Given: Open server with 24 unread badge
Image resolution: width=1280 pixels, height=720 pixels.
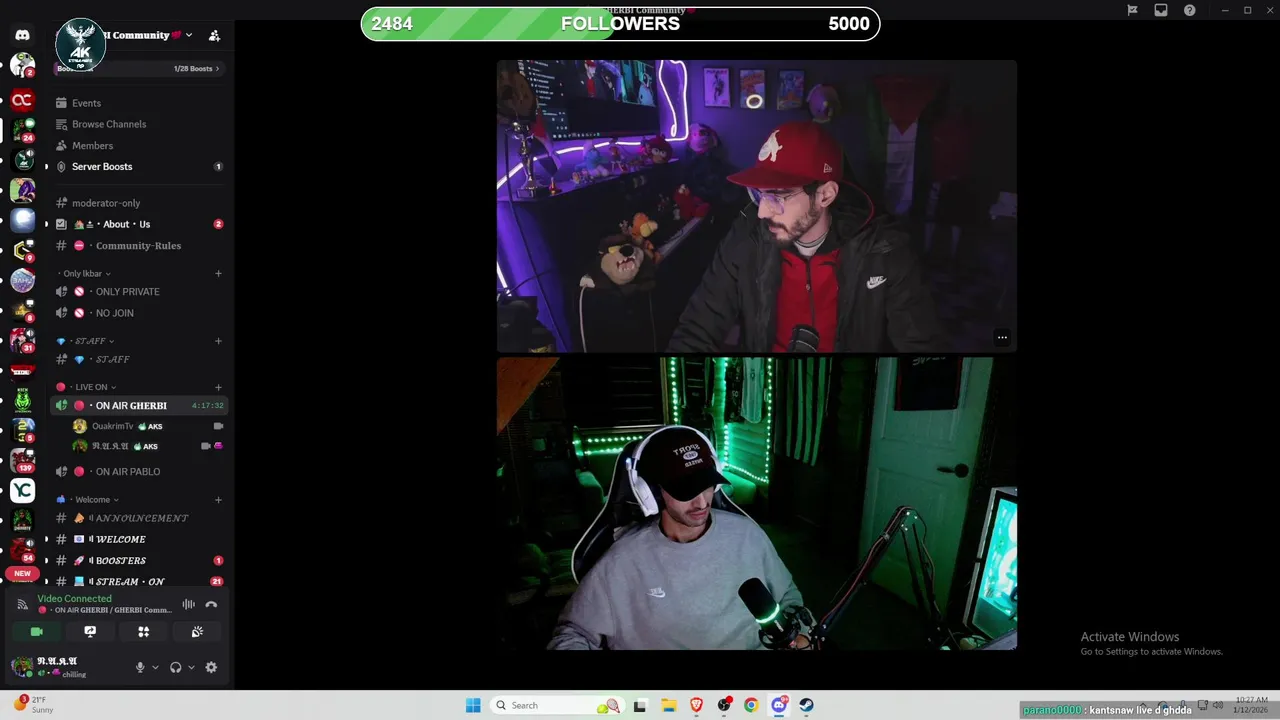Looking at the screenshot, I should coord(22,130).
